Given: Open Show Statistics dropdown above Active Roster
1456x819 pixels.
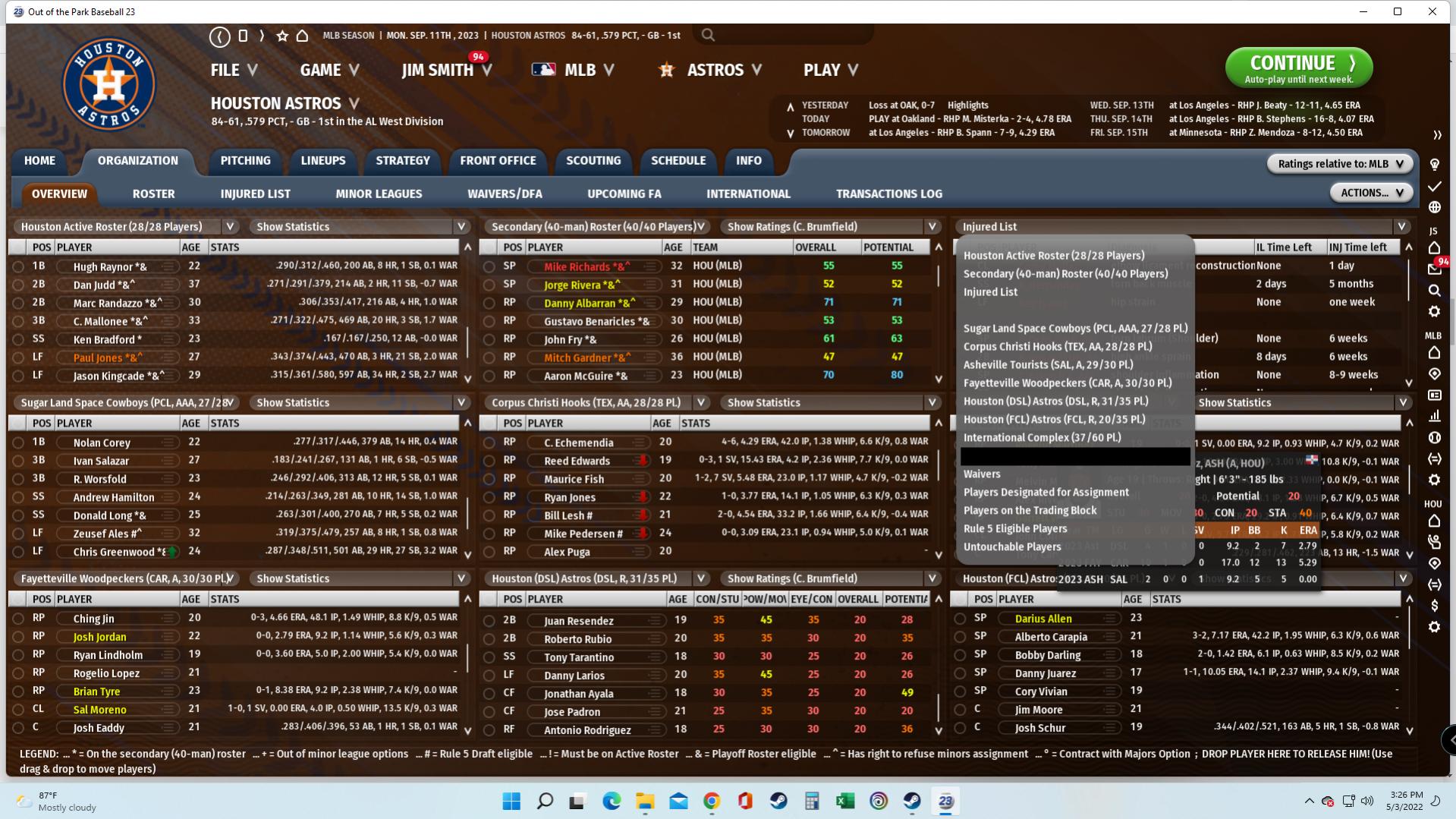Looking at the screenshot, I should [461, 226].
